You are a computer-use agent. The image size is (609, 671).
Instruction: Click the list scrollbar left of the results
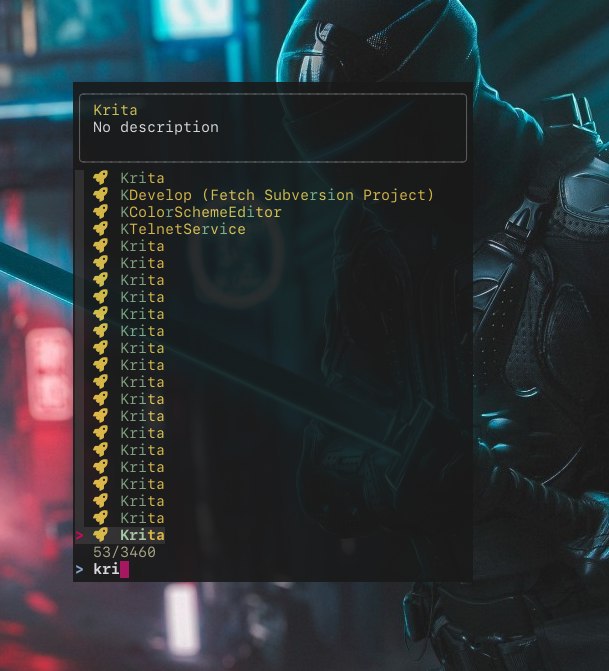tap(79, 348)
